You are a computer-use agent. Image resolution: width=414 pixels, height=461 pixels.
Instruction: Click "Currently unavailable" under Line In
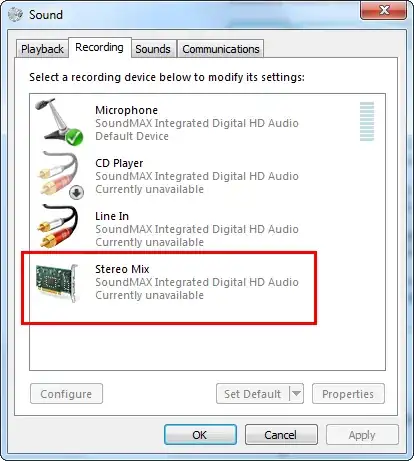click(149, 242)
